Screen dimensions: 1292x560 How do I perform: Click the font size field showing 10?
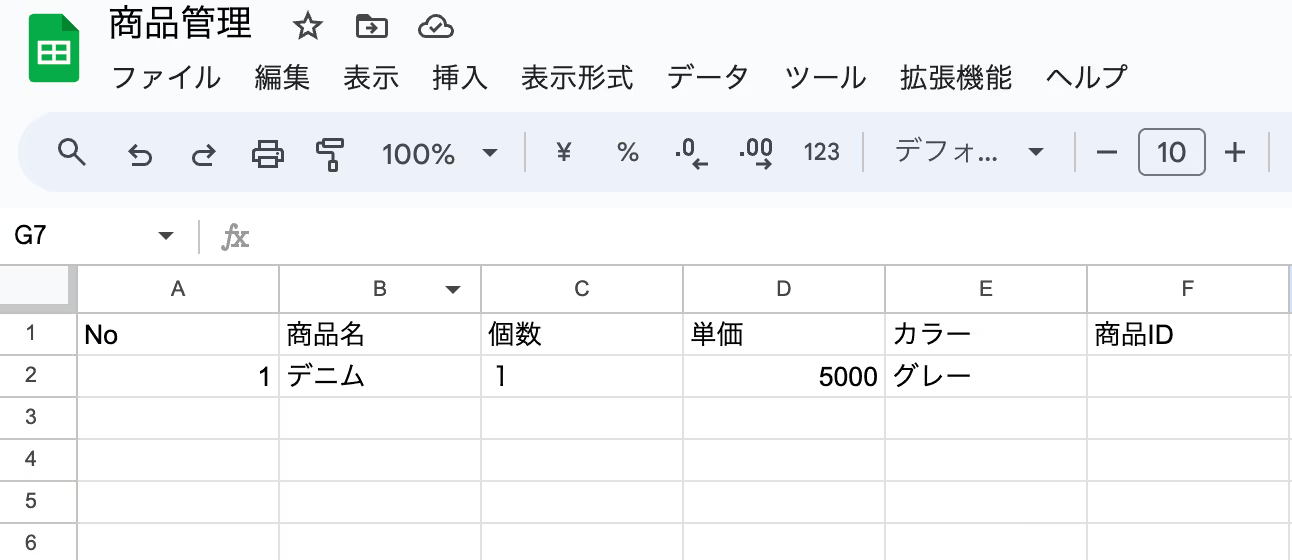coord(1171,153)
